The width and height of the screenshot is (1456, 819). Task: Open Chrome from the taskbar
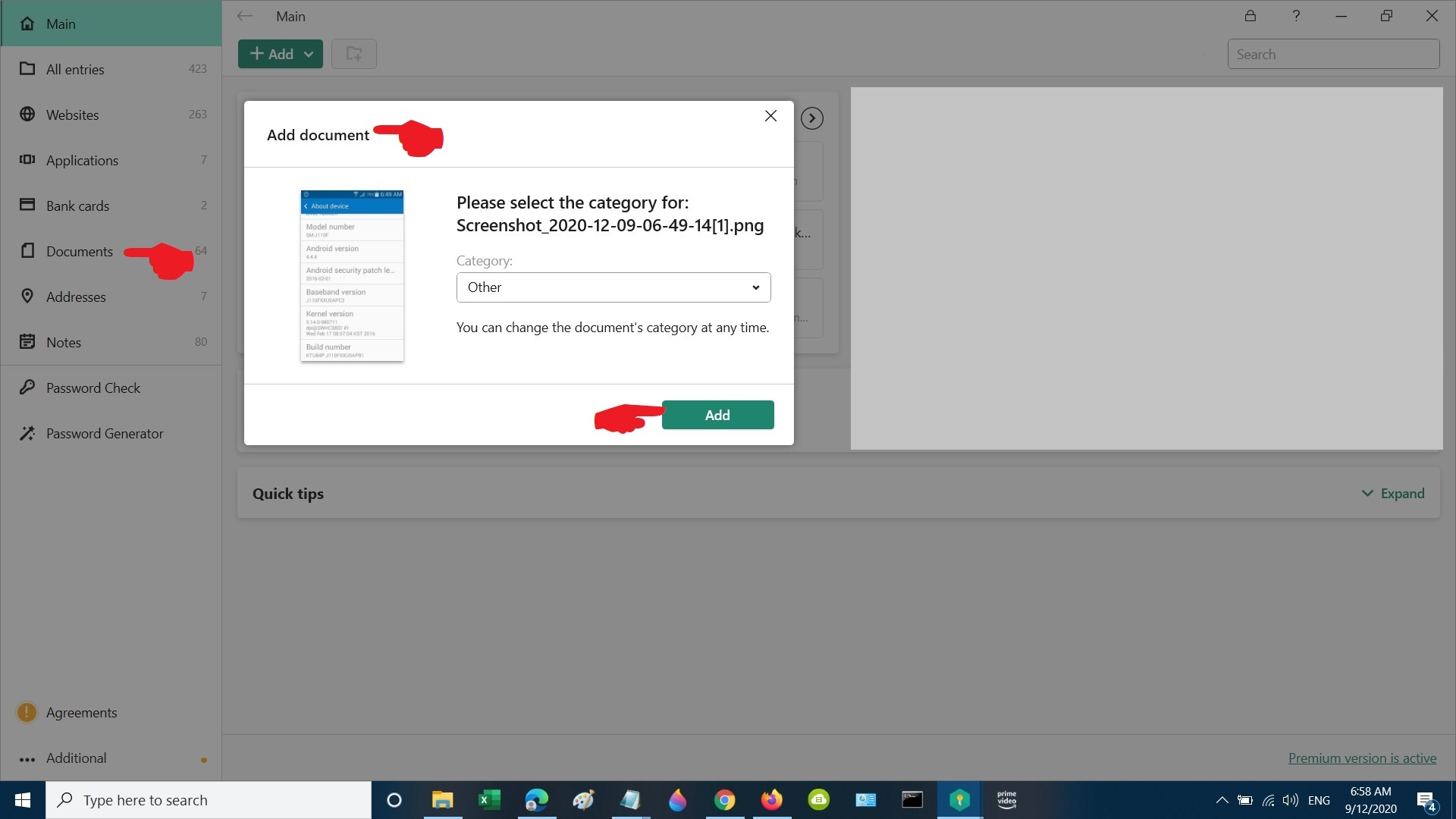(724, 800)
